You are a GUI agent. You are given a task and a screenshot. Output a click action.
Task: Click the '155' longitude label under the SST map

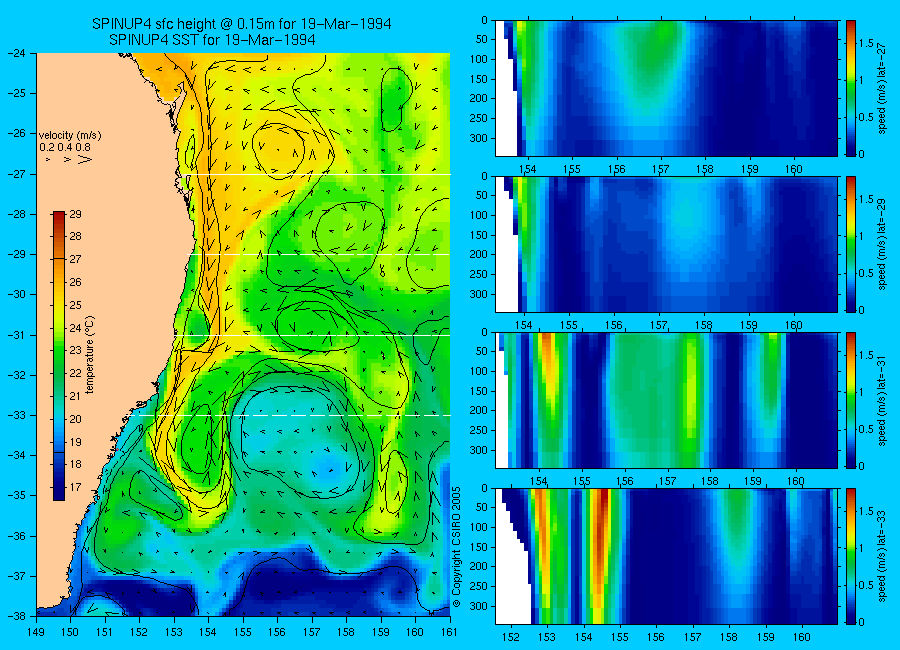point(243,632)
